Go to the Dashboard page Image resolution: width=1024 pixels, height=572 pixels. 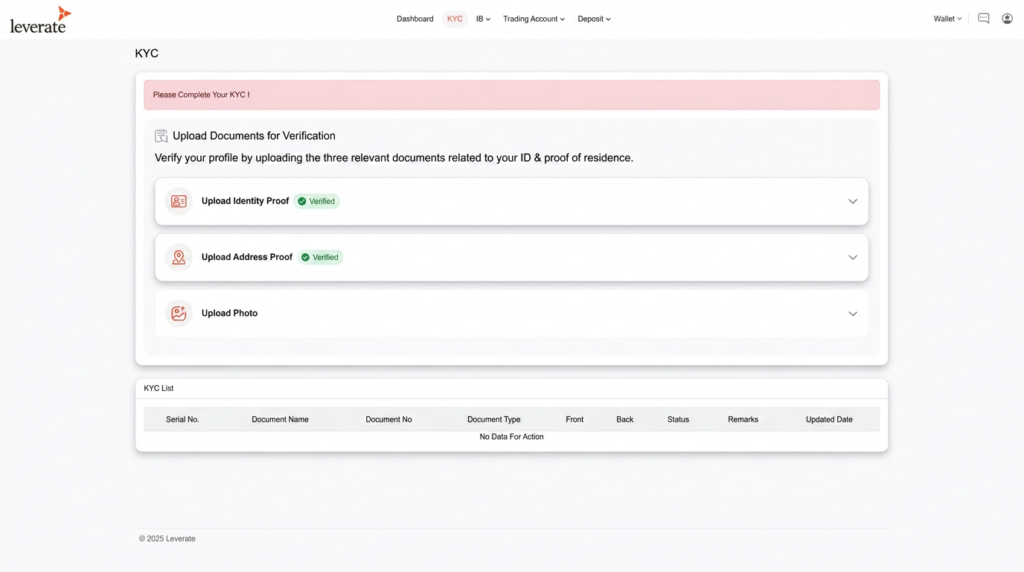click(x=415, y=19)
